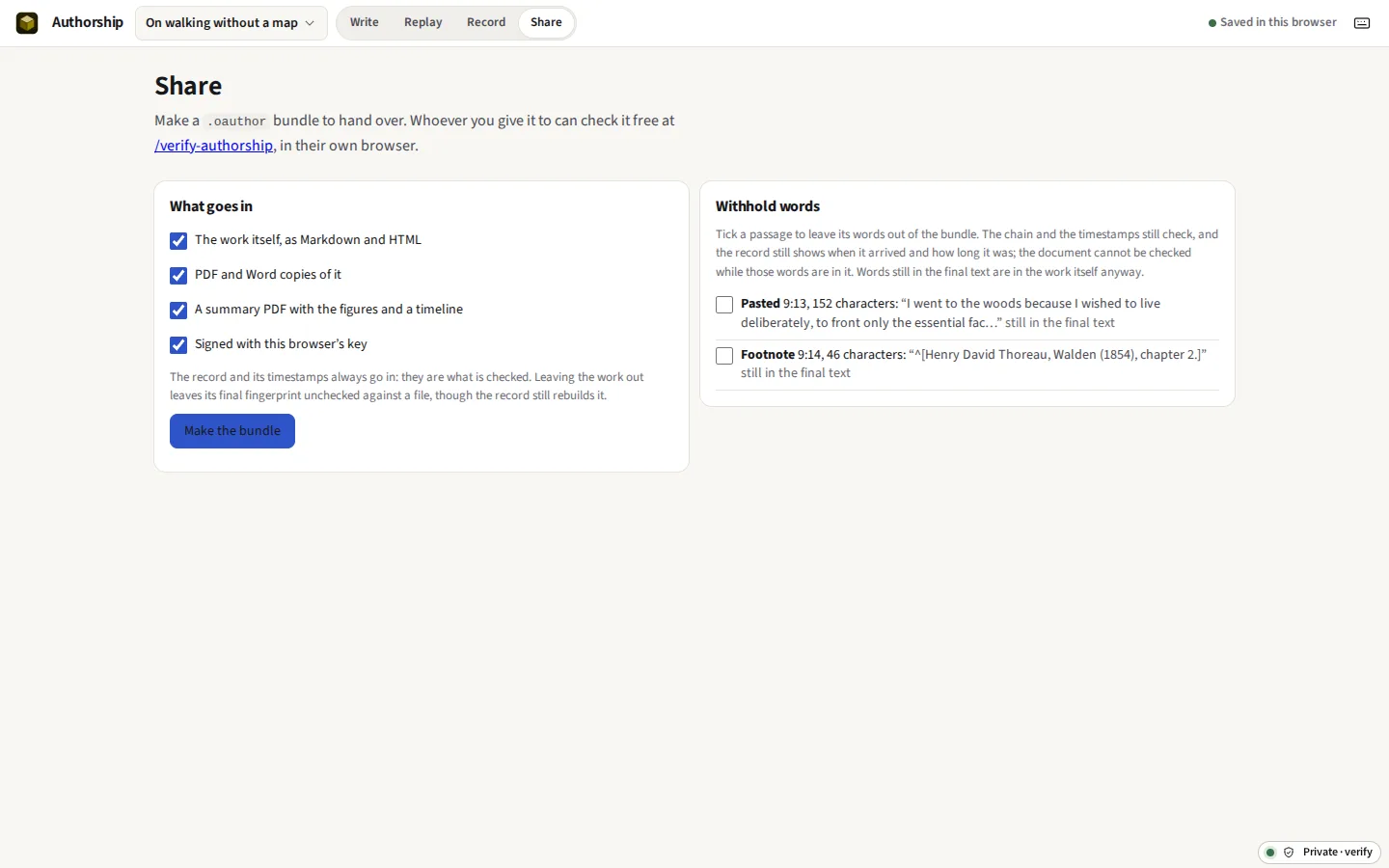The height and width of the screenshot is (868, 1389).
Task: Expand the 'On walking without a map' document dropdown
Action: pyautogui.click(x=231, y=23)
